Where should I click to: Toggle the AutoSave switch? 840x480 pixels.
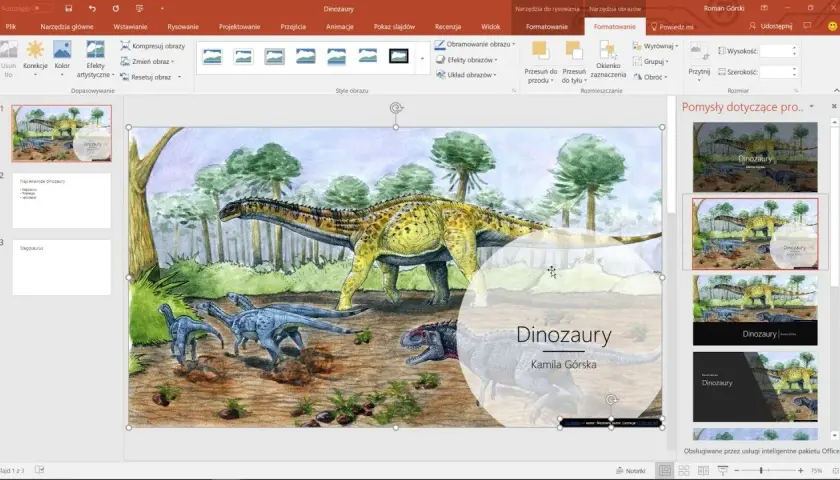tap(42, 9)
